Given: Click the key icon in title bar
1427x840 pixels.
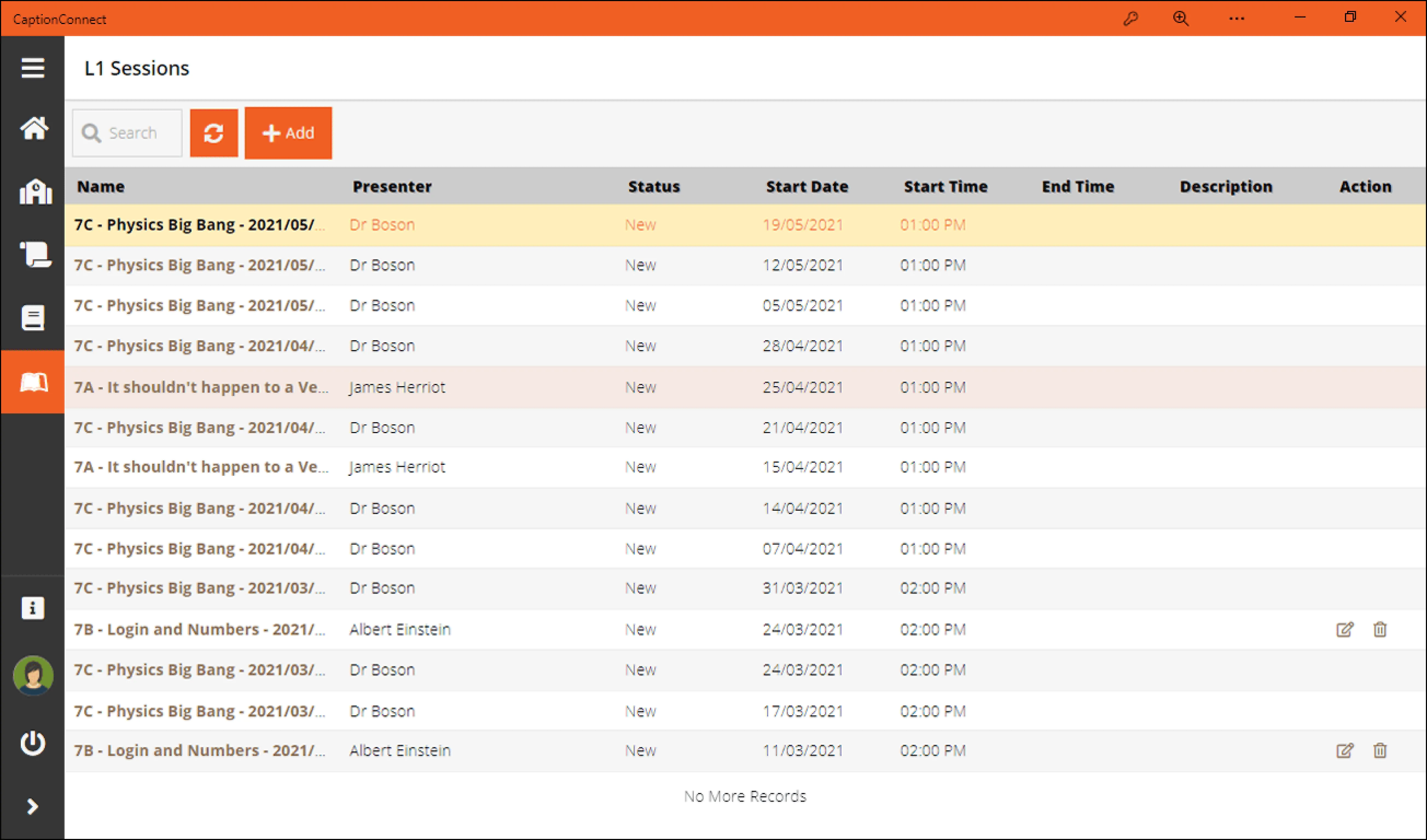Looking at the screenshot, I should point(1130,19).
